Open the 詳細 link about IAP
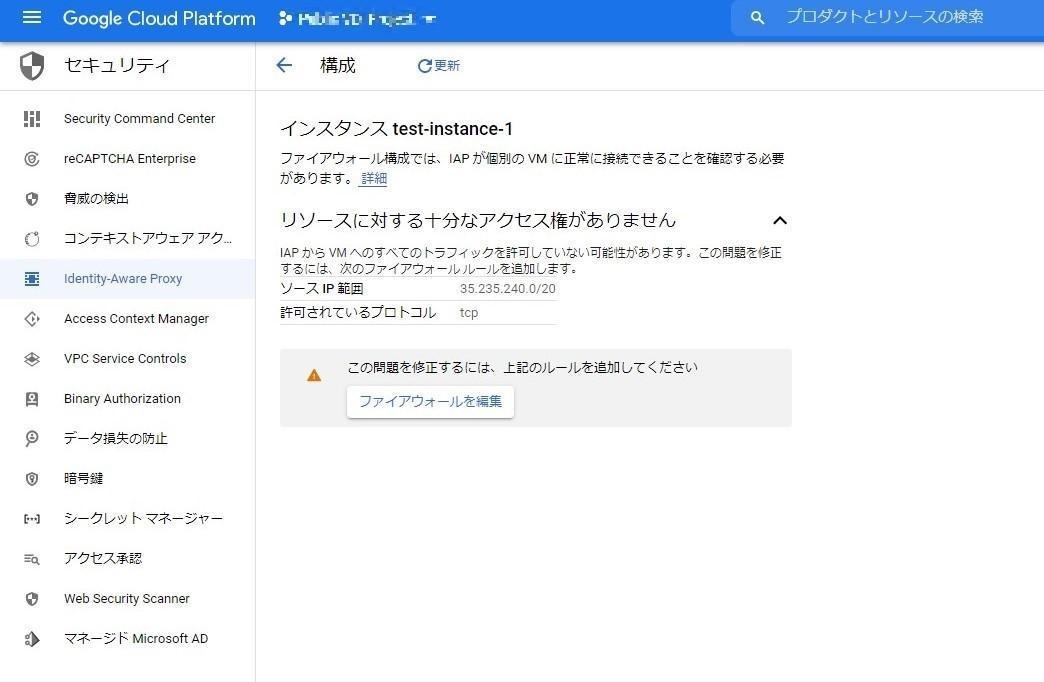The height and width of the screenshot is (682, 1044). [373, 178]
